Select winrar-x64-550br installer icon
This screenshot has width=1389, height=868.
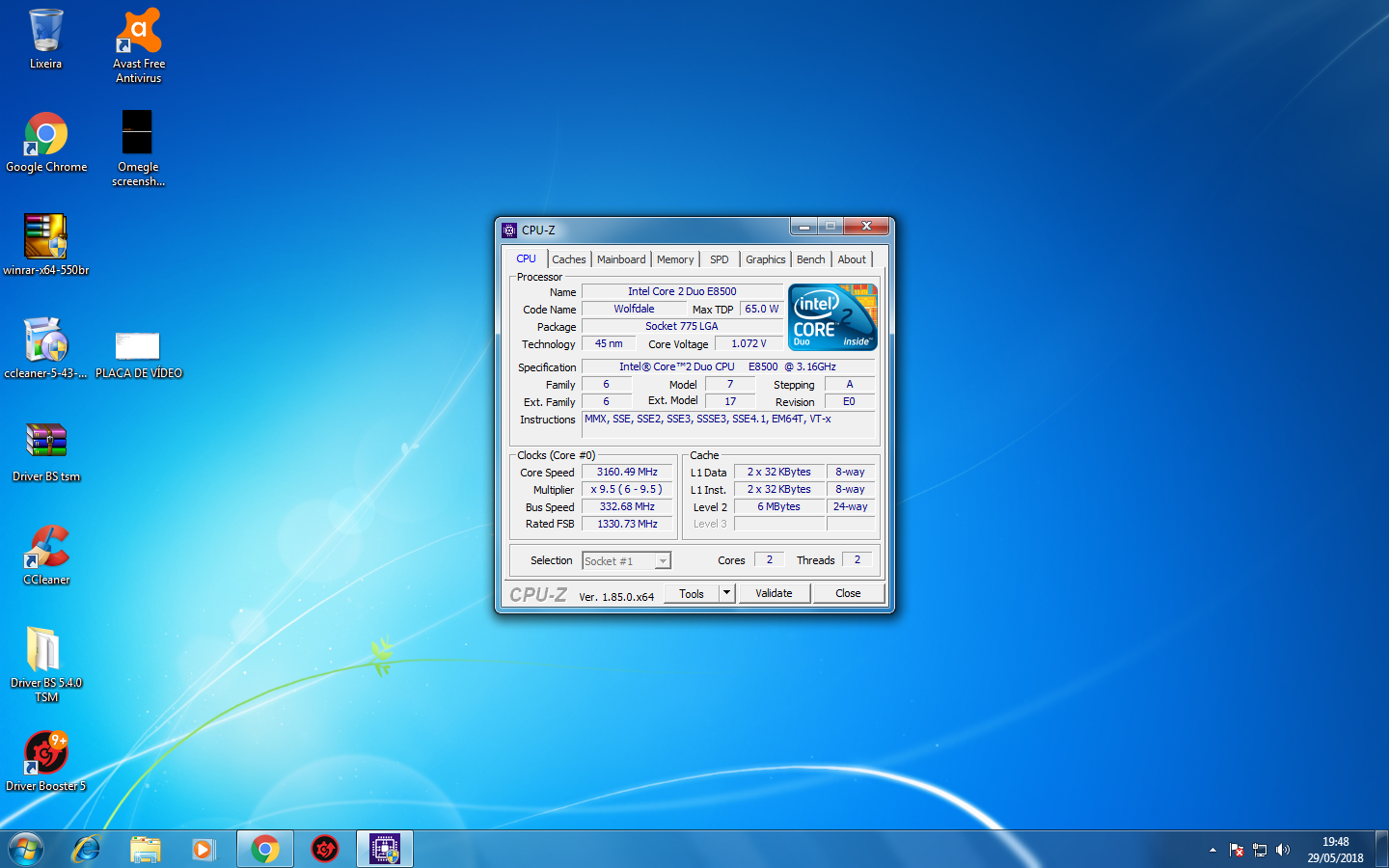pos(45,245)
